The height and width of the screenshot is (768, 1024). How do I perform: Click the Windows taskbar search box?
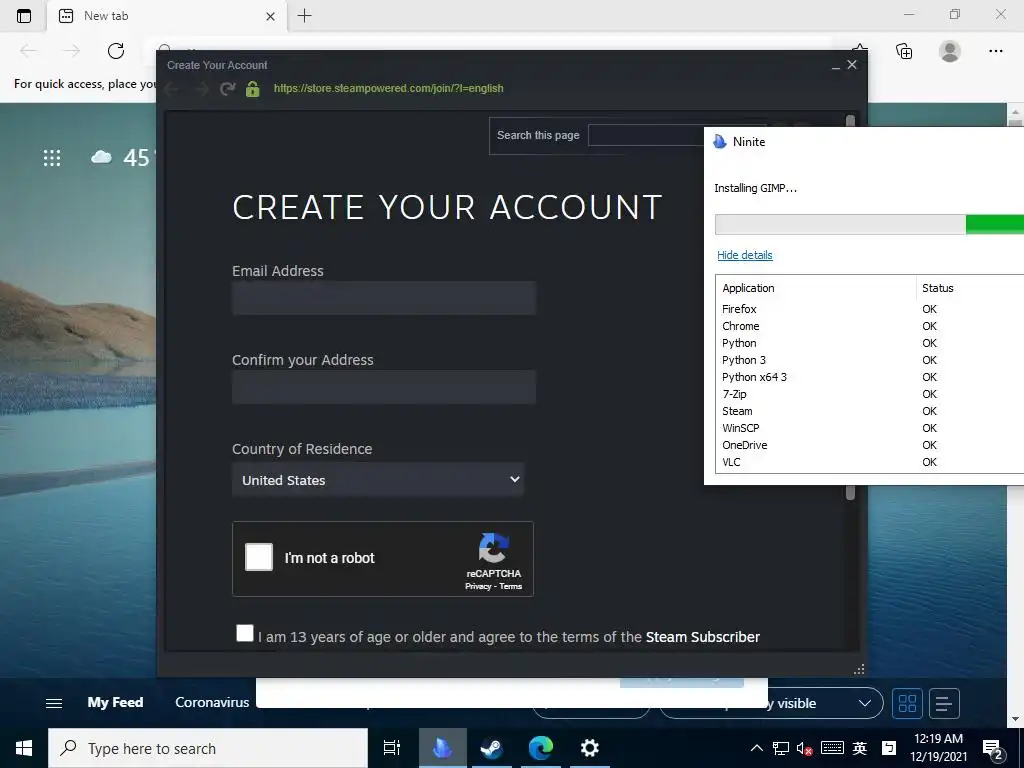208,748
